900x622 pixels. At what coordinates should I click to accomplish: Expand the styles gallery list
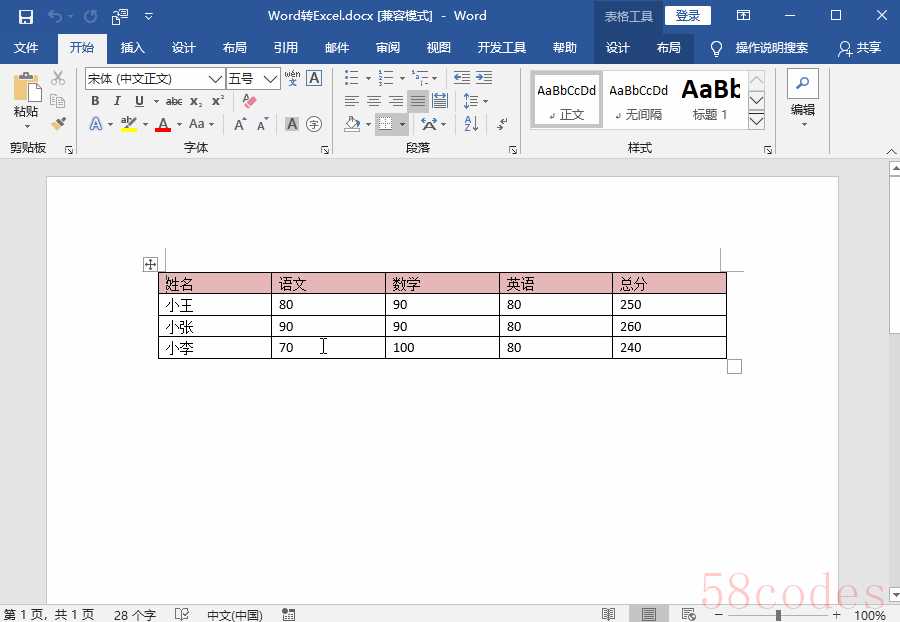pos(757,121)
